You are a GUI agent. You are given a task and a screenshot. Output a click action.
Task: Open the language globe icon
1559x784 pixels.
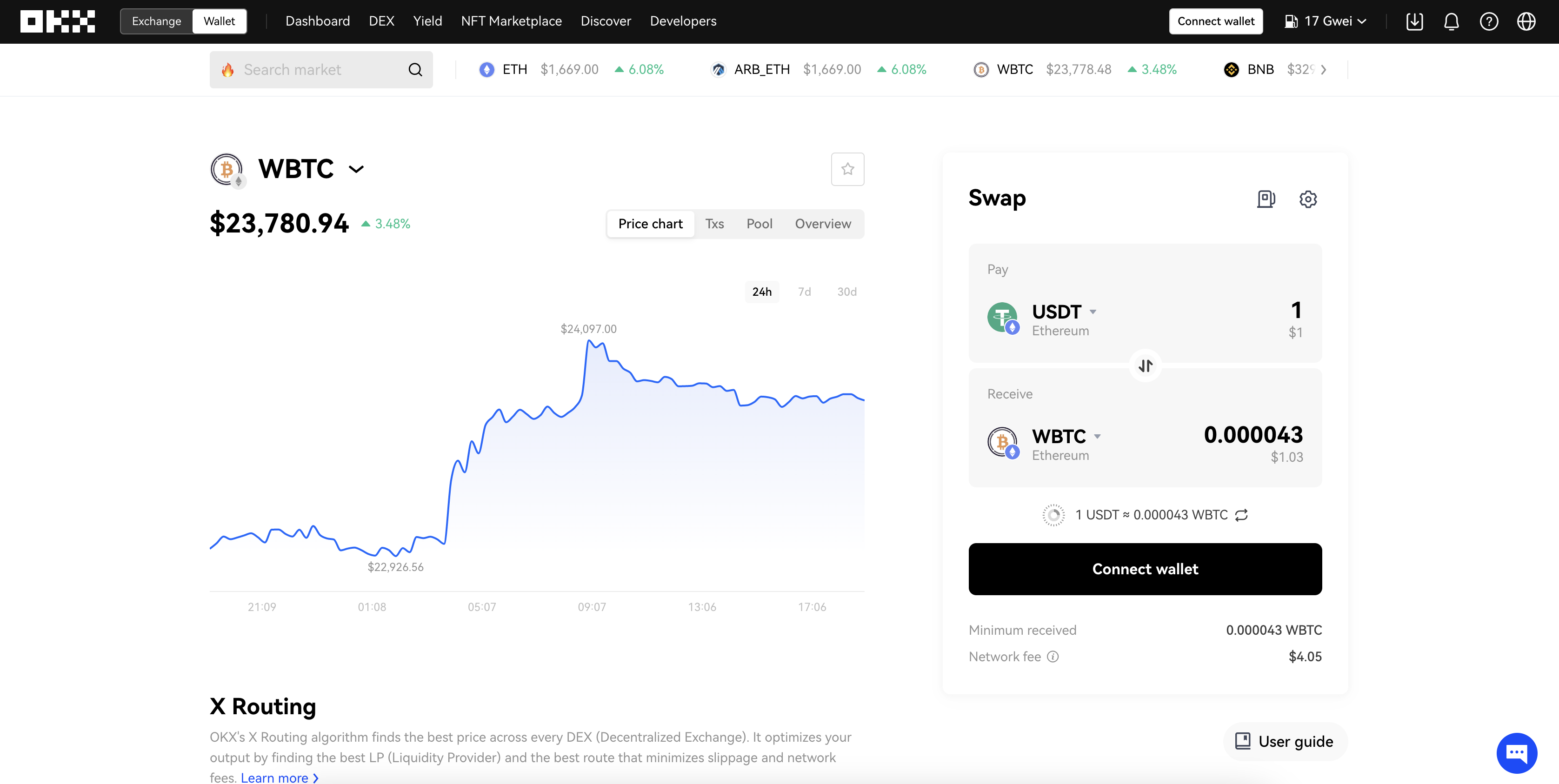(1526, 21)
